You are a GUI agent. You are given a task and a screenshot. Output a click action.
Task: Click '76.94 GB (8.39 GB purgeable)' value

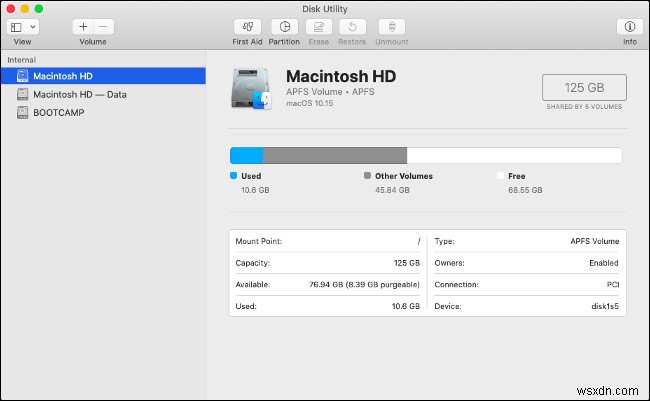coord(364,284)
